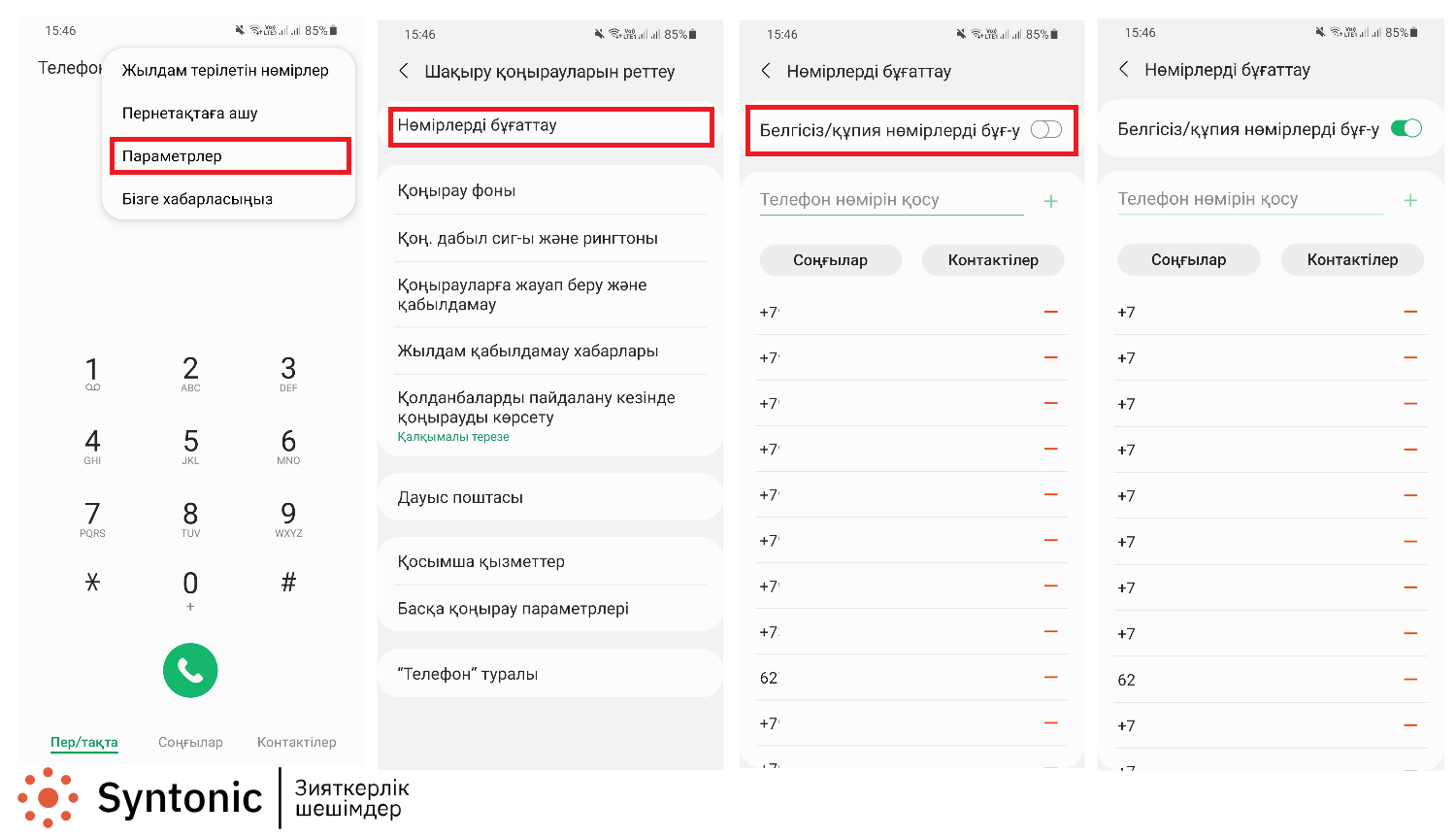Tap Соңғылар button on the switch-on screen

pos(1189,260)
